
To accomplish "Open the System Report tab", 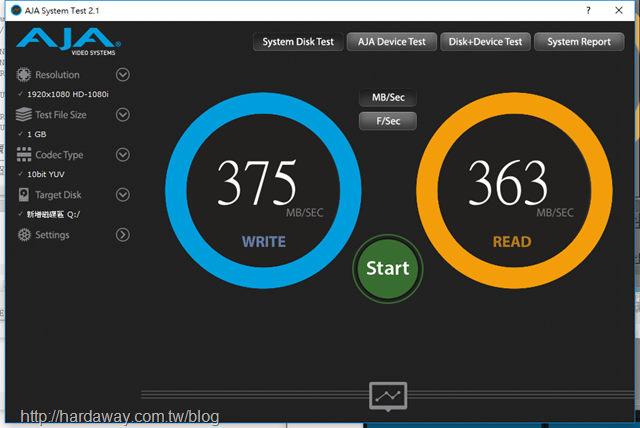I will pyautogui.click(x=579, y=42).
